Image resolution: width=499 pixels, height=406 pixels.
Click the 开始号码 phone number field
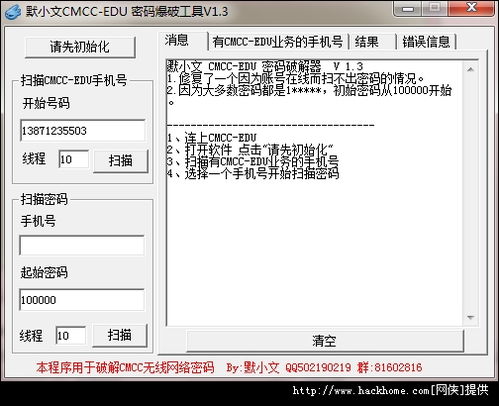83,130
